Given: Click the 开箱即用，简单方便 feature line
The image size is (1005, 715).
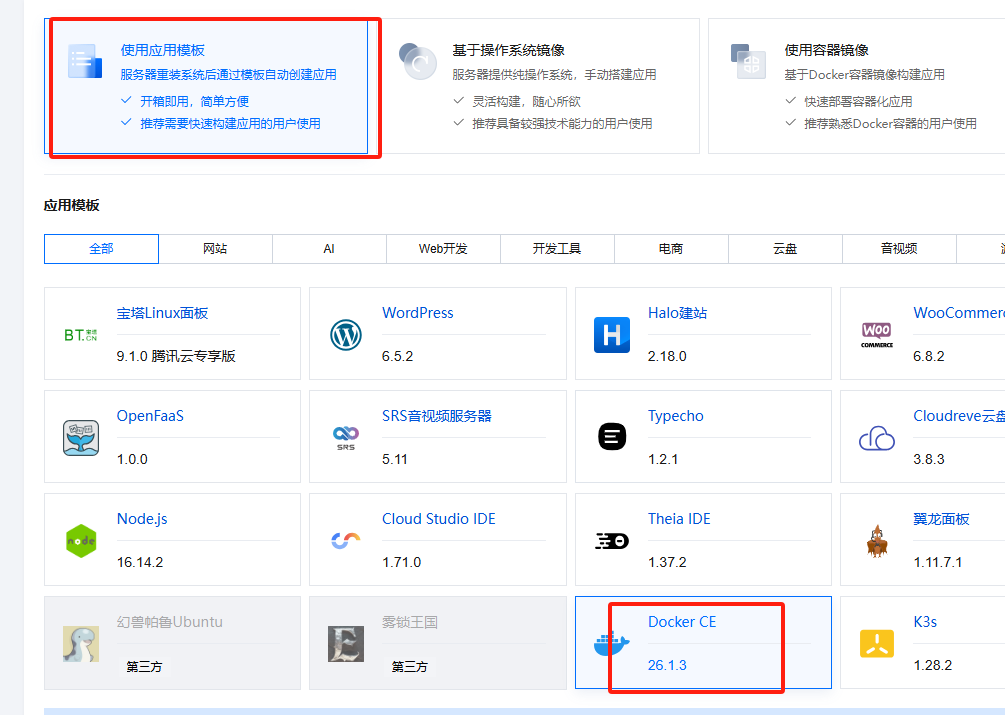Looking at the screenshot, I should coord(195,101).
